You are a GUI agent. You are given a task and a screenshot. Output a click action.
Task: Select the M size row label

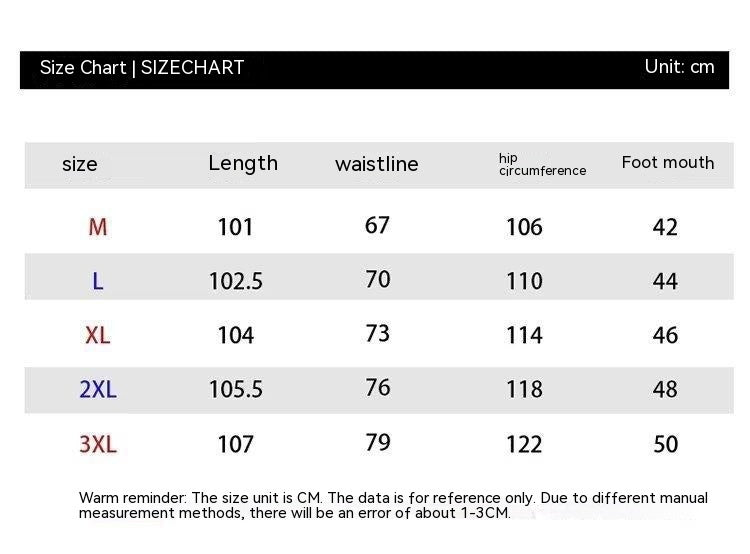(98, 227)
